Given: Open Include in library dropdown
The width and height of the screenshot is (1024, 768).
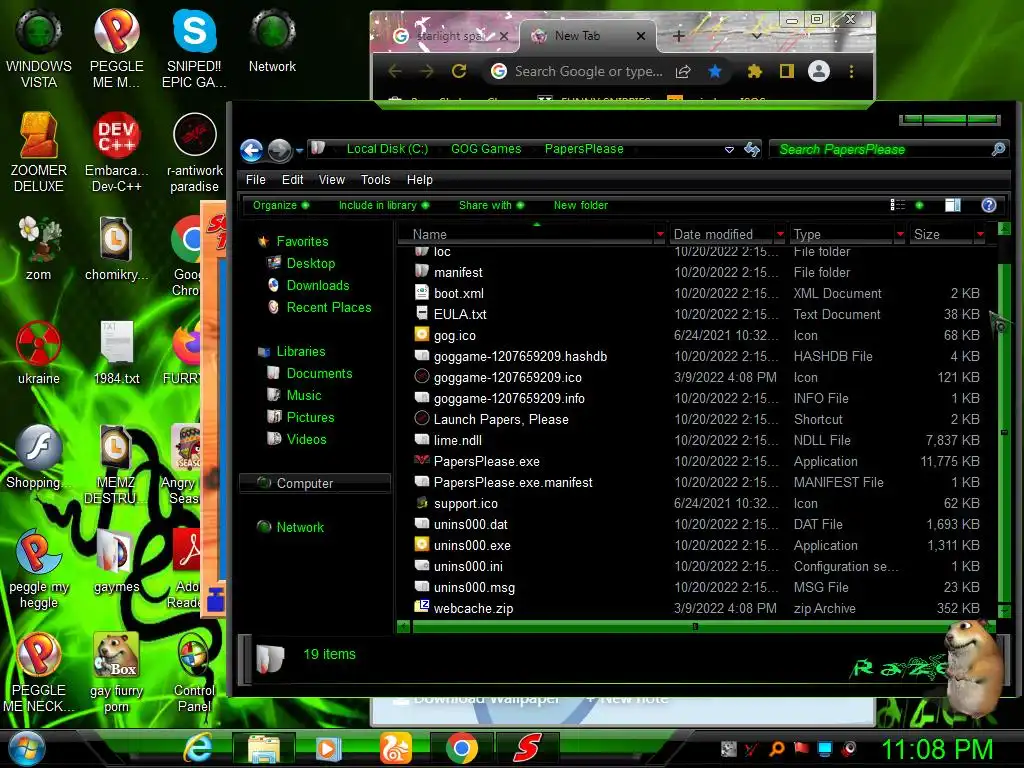Looking at the screenshot, I should [x=383, y=205].
